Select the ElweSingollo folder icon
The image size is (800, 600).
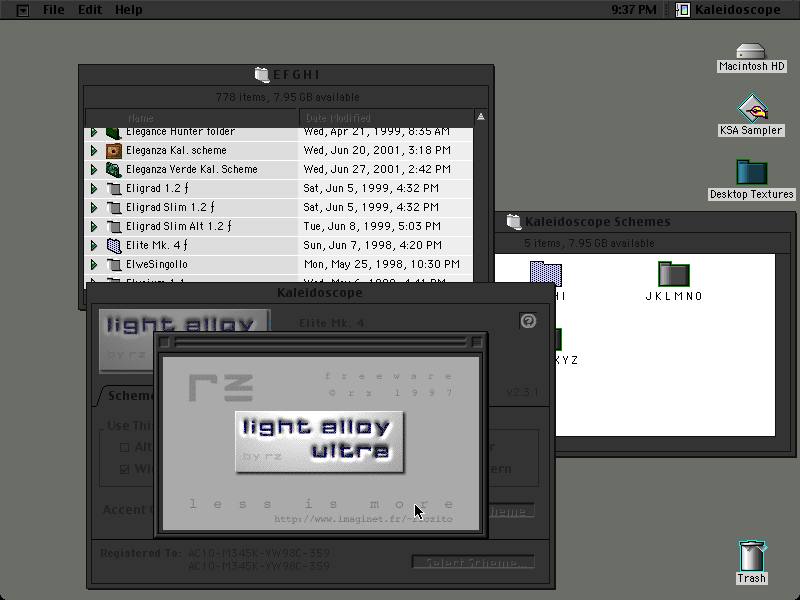click(113, 264)
